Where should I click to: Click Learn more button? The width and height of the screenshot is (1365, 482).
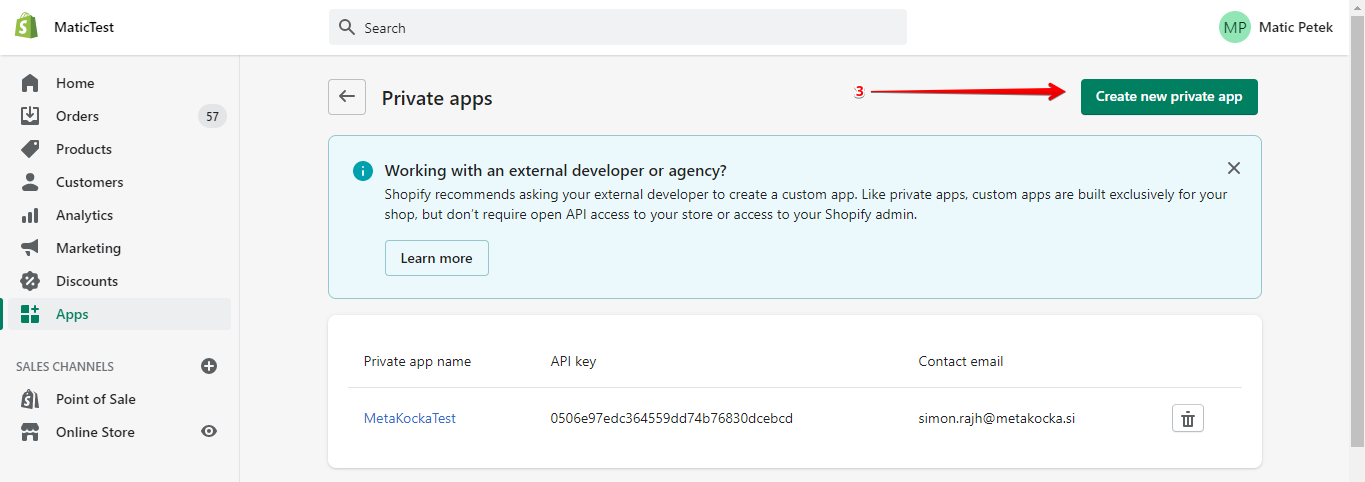(x=437, y=258)
